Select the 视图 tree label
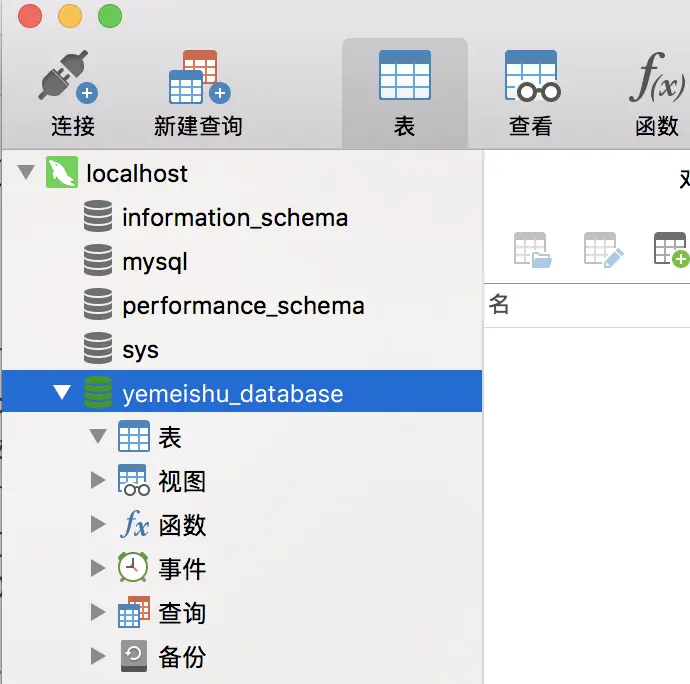 point(182,481)
